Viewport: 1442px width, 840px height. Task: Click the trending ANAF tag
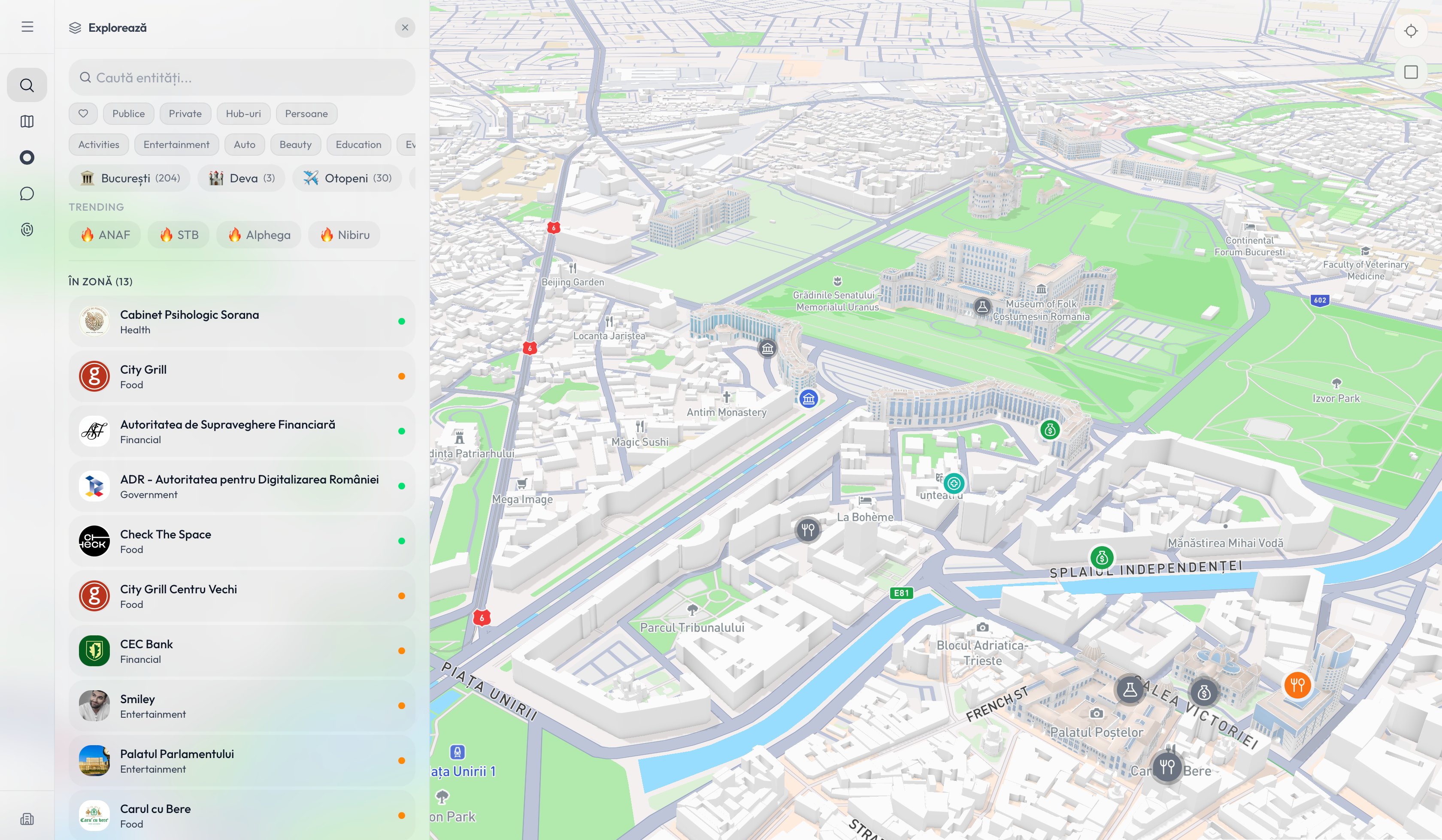pos(105,235)
